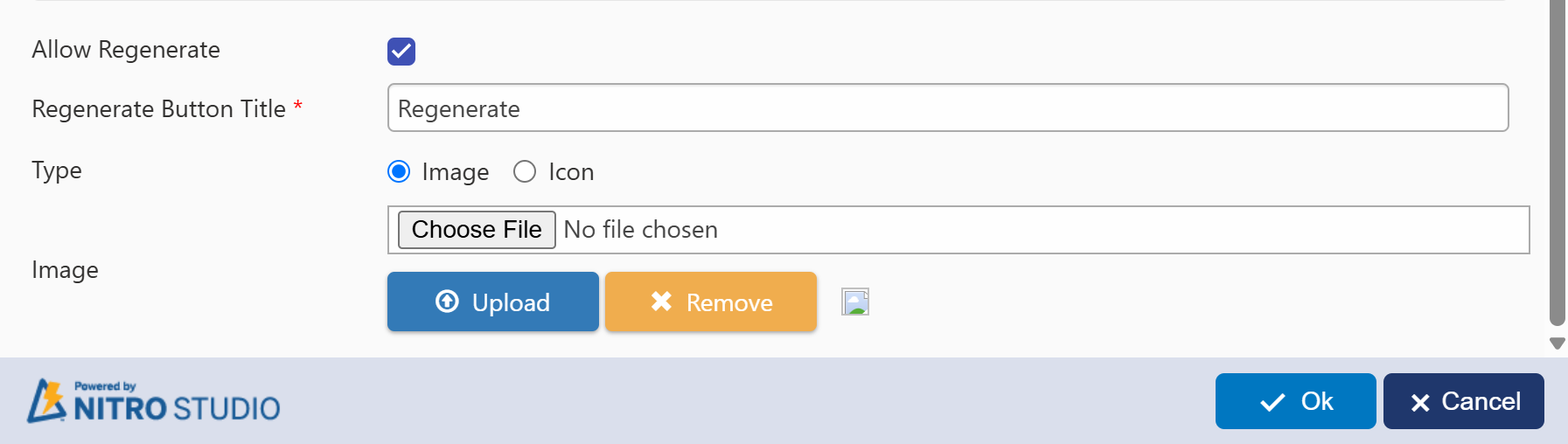Viewport: 1568px width, 444px height.
Task: Click the checkmark icon in the Ok button
Action: (x=1272, y=402)
